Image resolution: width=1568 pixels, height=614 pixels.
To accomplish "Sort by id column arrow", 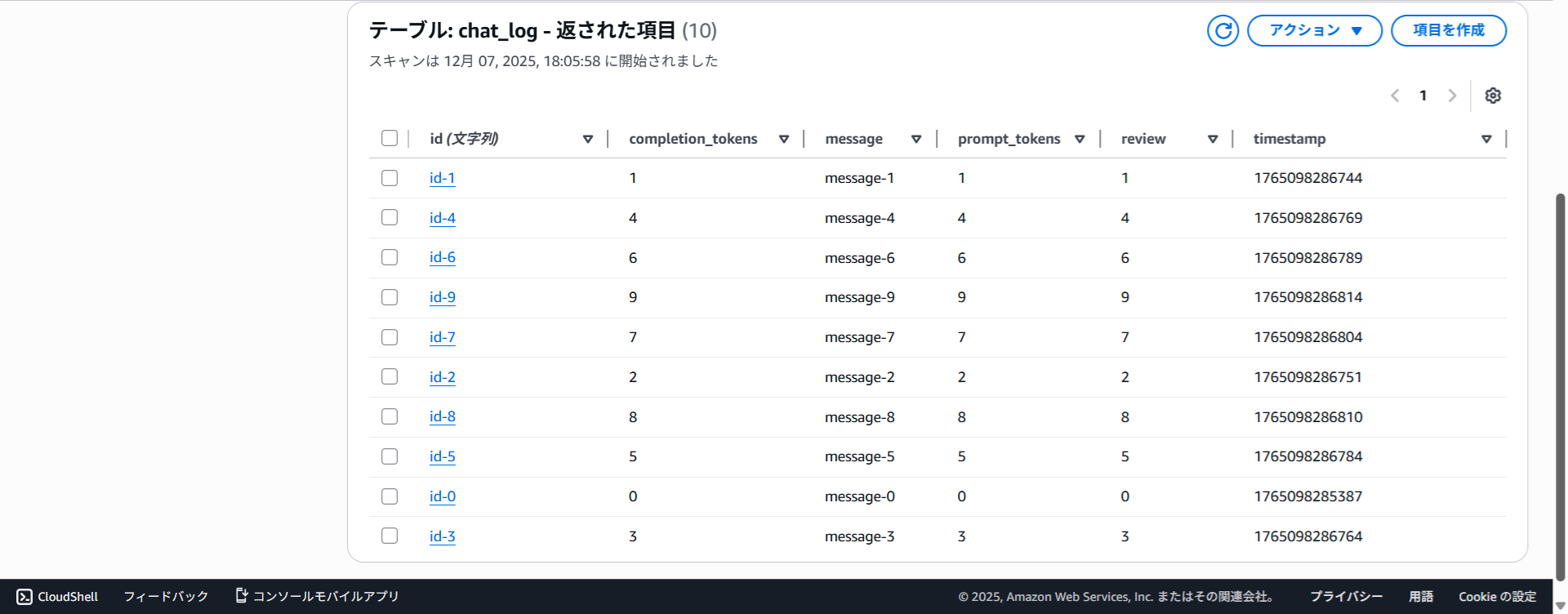I will click(x=587, y=139).
